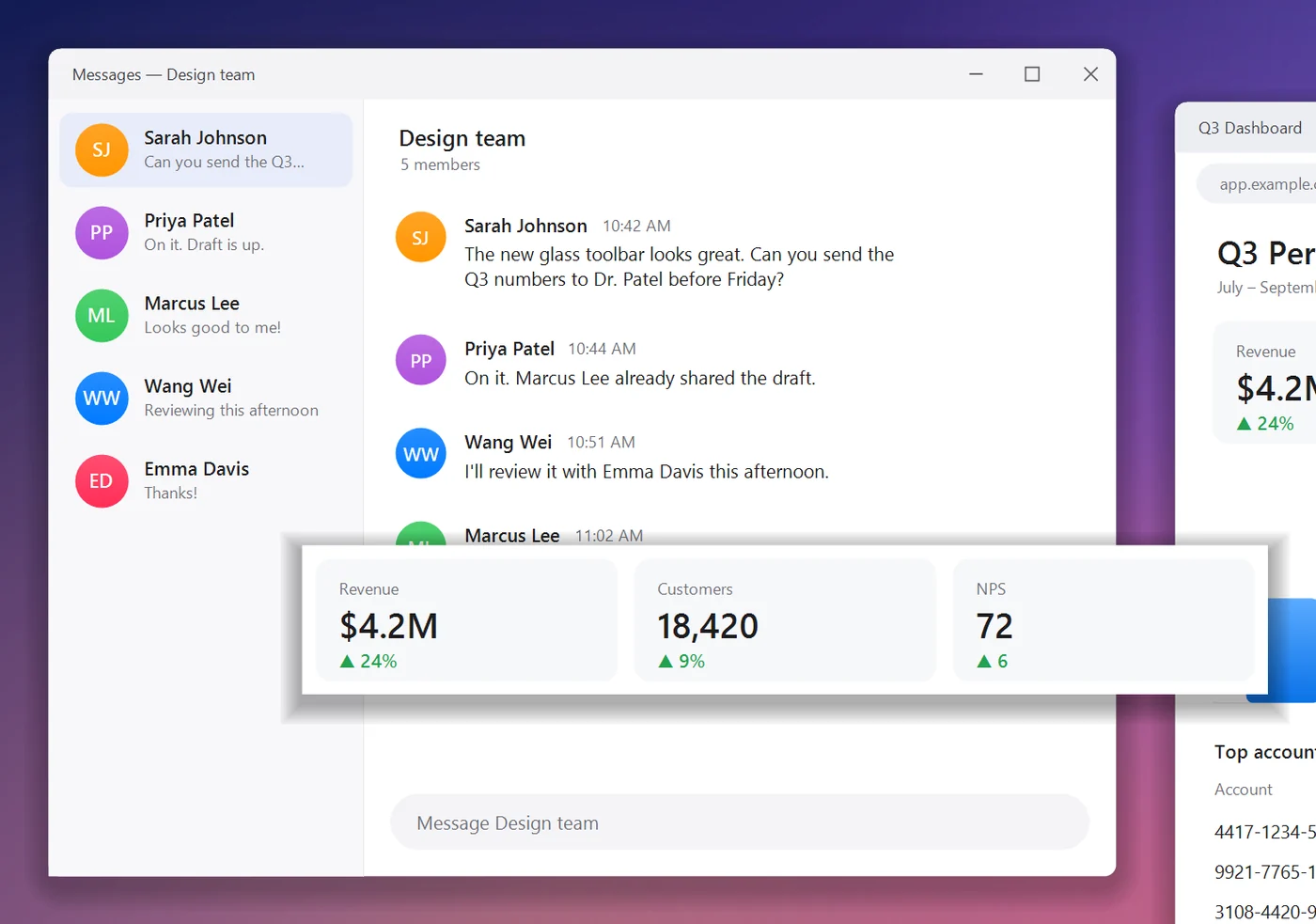Maximize the Messages window
This screenshot has height=924, width=1316.
pos(1032,74)
